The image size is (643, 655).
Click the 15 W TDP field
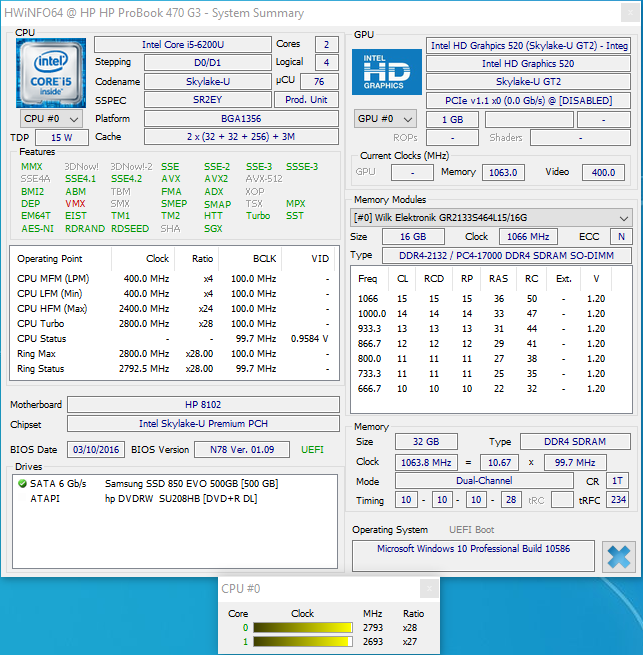point(62,138)
